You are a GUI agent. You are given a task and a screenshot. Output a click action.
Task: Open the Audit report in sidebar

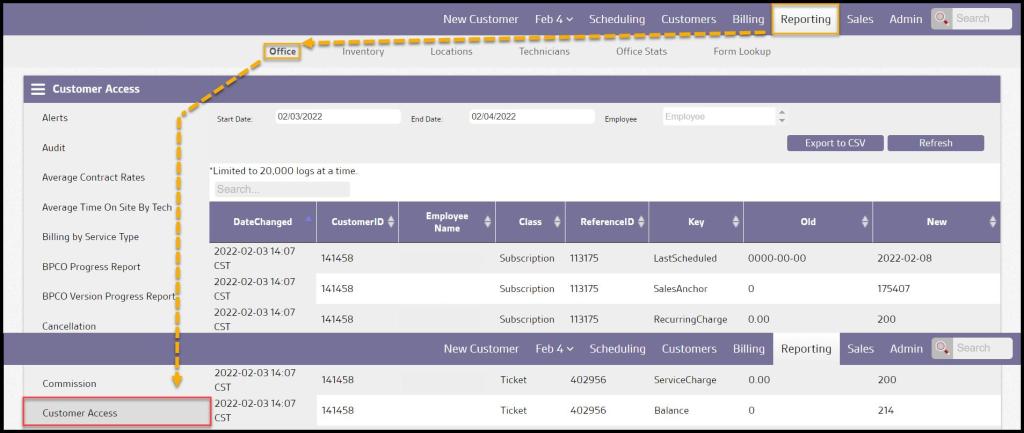tap(54, 148)
